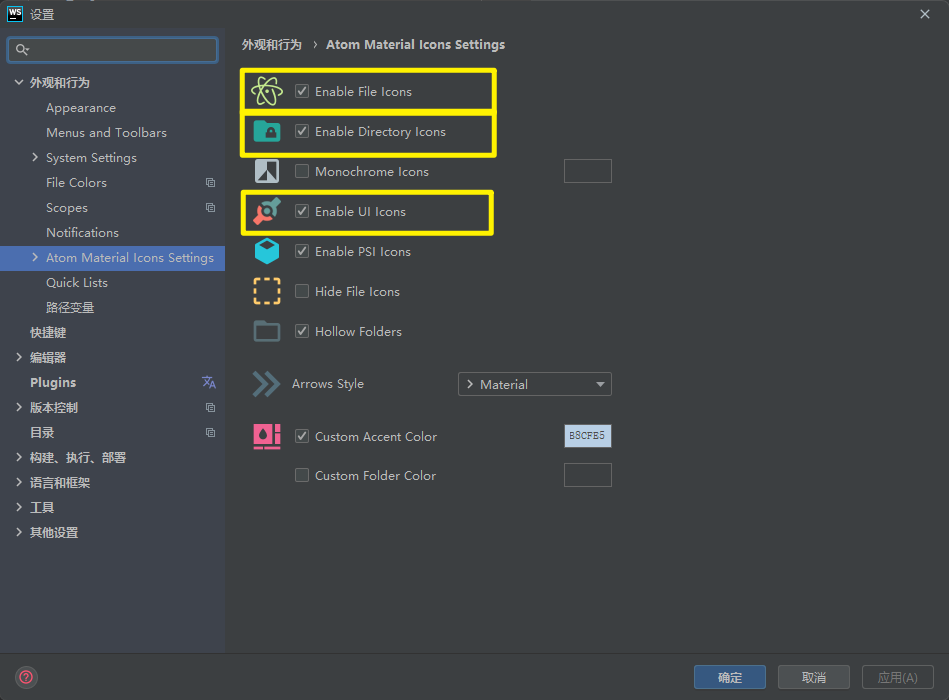Click the search magnifier icon
This screenshot has width=949, height=700.
(x=22, y=50)
